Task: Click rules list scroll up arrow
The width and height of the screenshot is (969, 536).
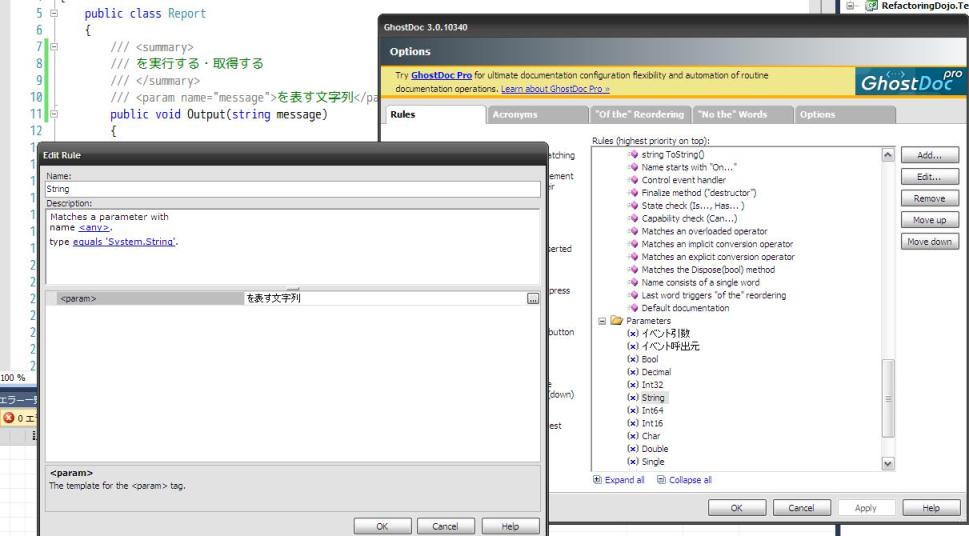Action: point(888,155)
